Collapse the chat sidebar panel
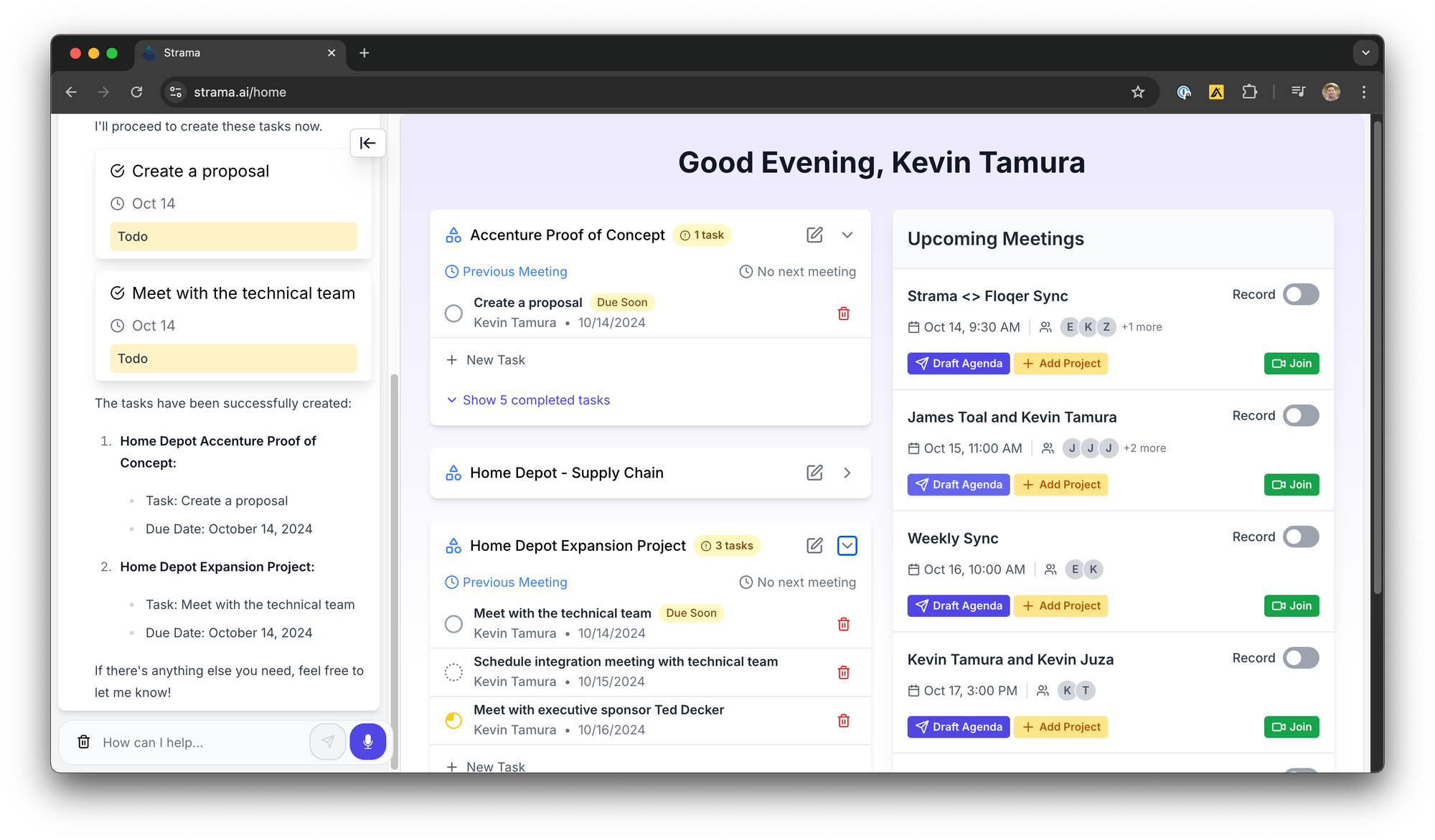The image size is (1435, 840). click(x=367, y=143)
